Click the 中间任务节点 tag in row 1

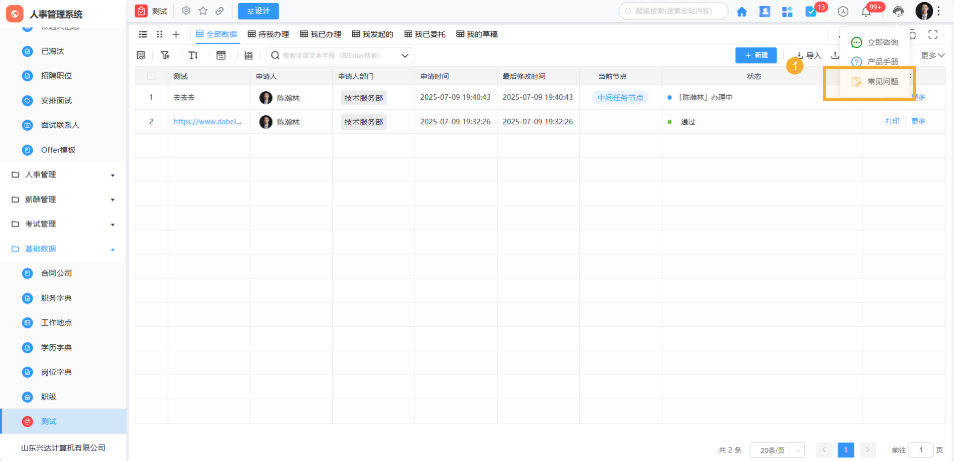(x=620, y=97)
